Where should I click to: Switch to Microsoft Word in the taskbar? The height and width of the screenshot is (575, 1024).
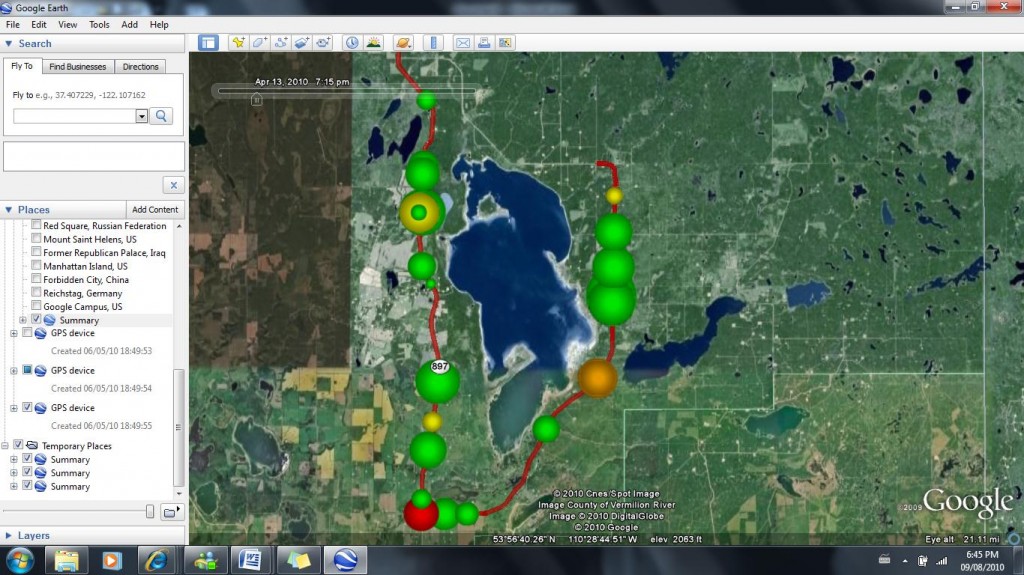coord(250,561)
